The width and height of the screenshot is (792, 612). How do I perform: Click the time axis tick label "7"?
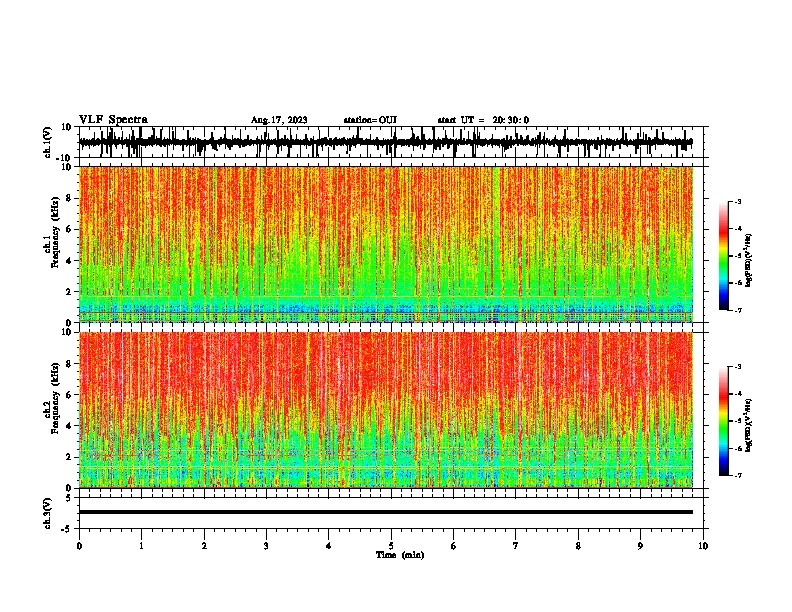coord(516,546)
